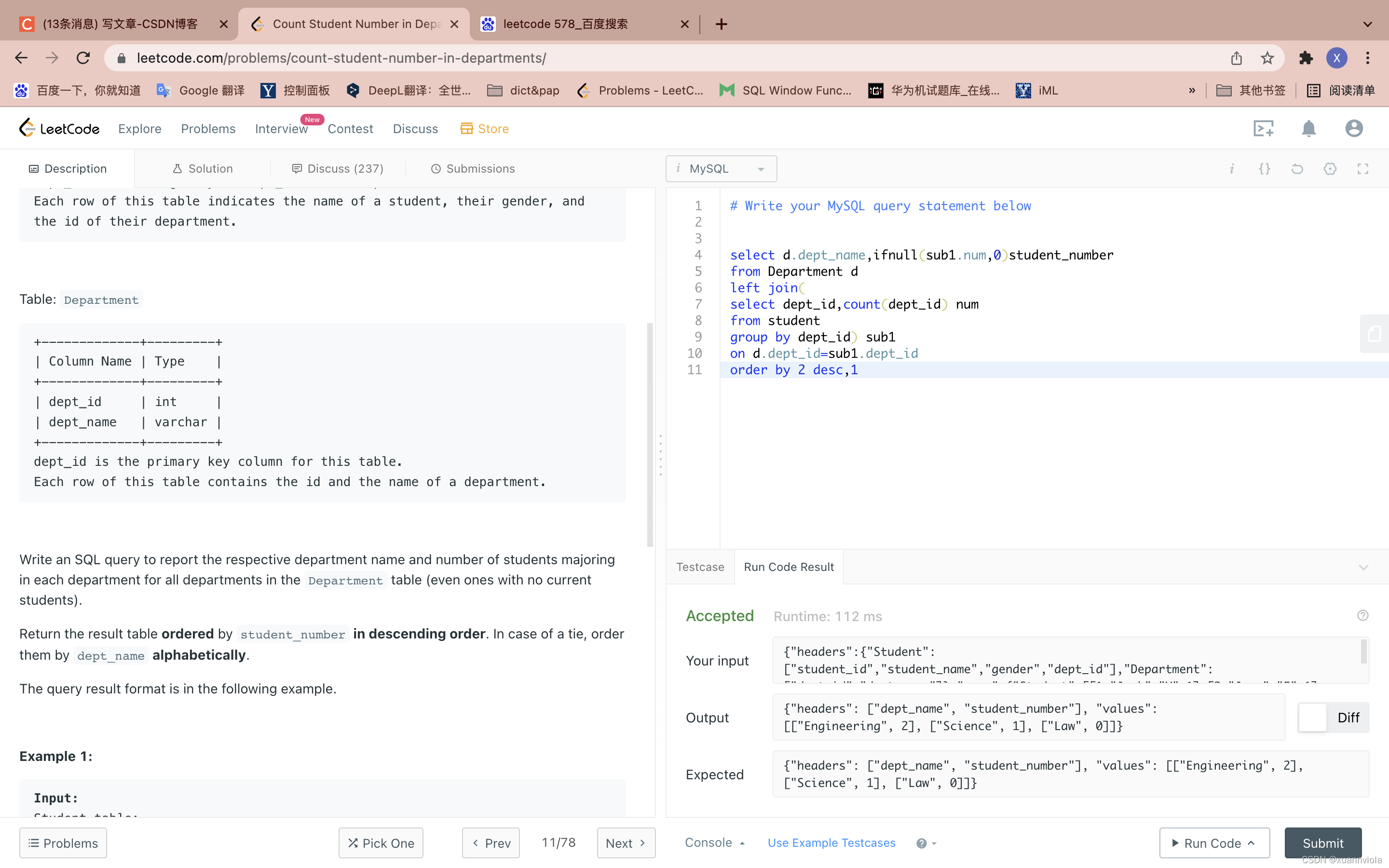Click the Submit button
This screenshot has width=1389, height=868.
[x=1322, y=842]
